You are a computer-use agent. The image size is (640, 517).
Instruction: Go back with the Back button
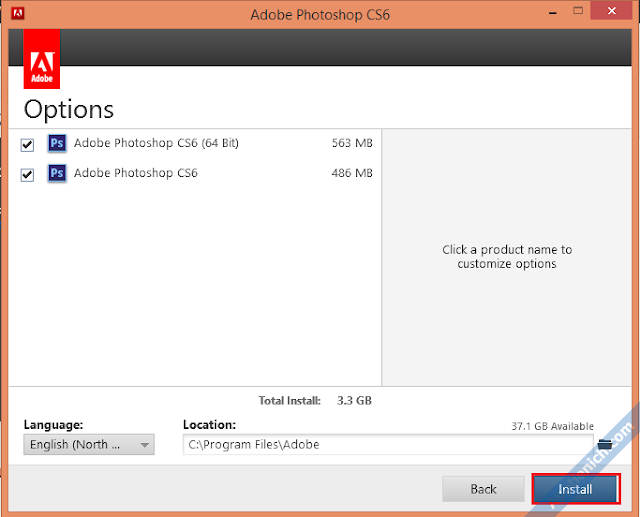pos(483,489)
